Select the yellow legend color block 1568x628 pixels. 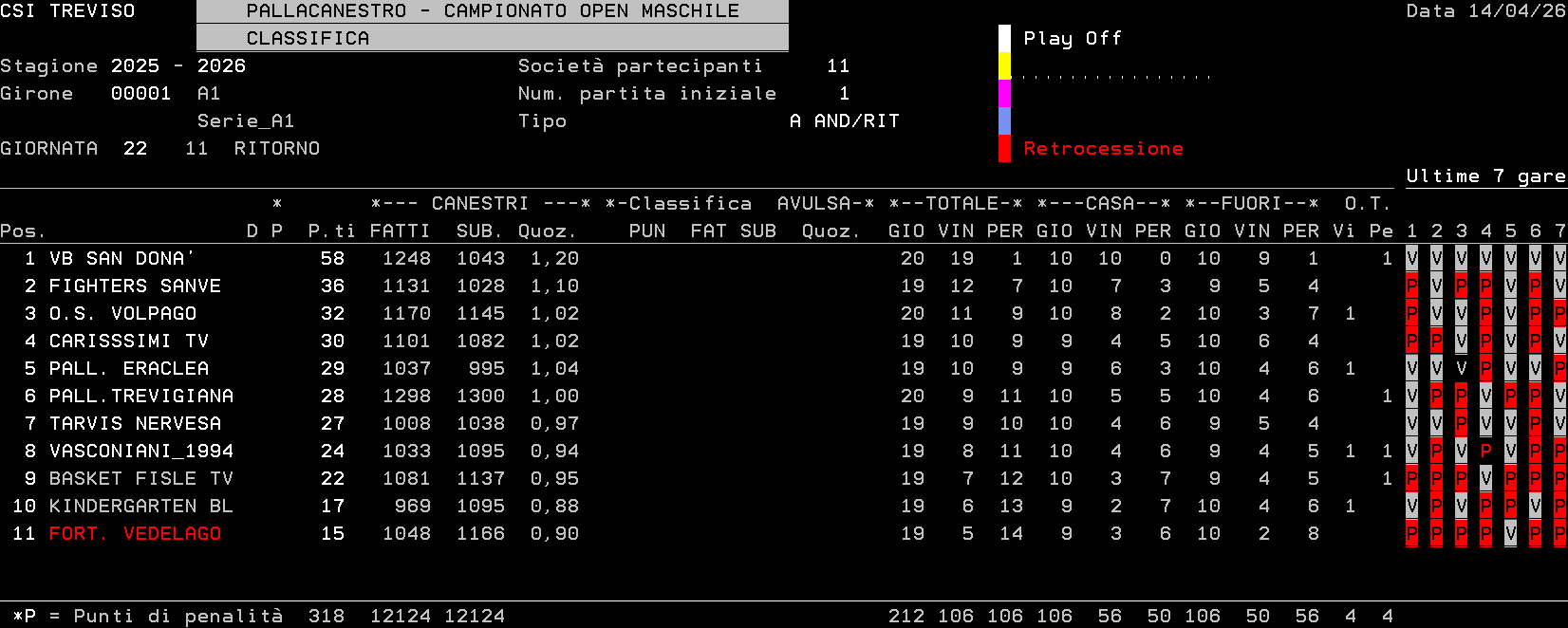pyautogui.click(x=1004, y=66)
